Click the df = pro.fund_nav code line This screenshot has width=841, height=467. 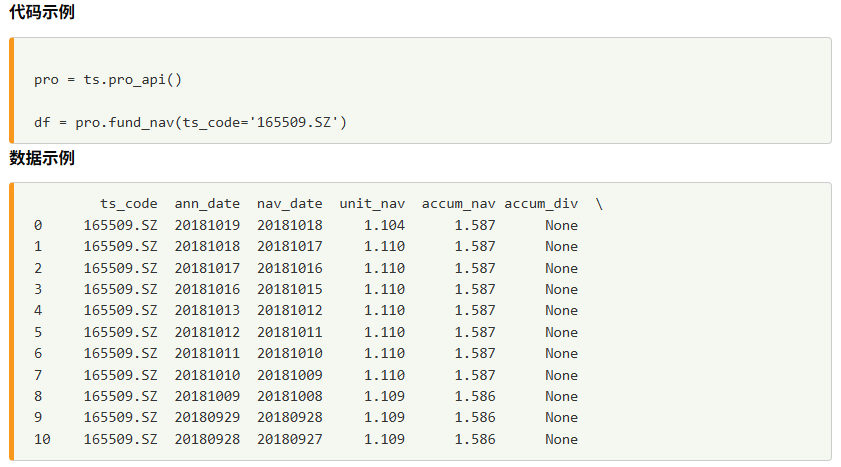190,122
